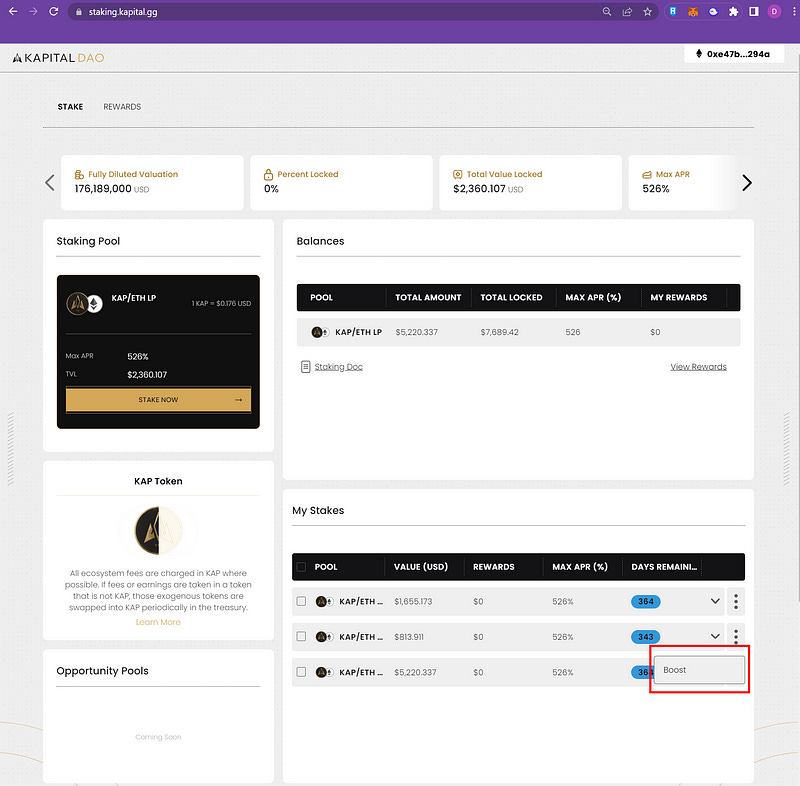Open the browser zoom magnifier icon
The image size is (800, 786).
(607, 11)
